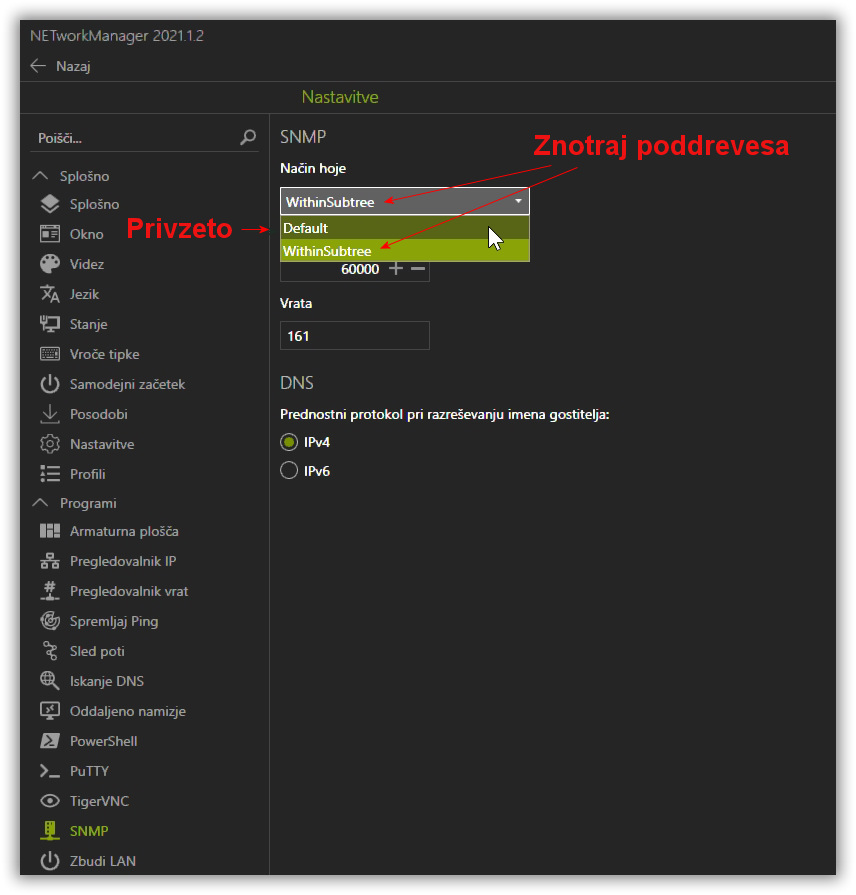
Task: Click the Spremljaj Ping radar icon
Action: [x=50, y=621]
